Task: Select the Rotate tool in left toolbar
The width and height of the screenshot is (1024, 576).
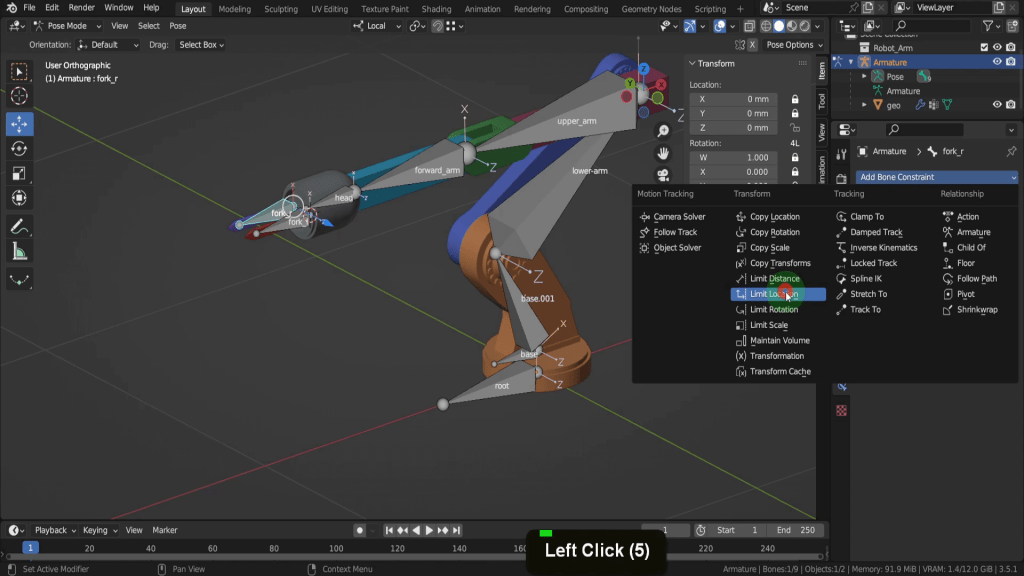Action: pos(19,149)
